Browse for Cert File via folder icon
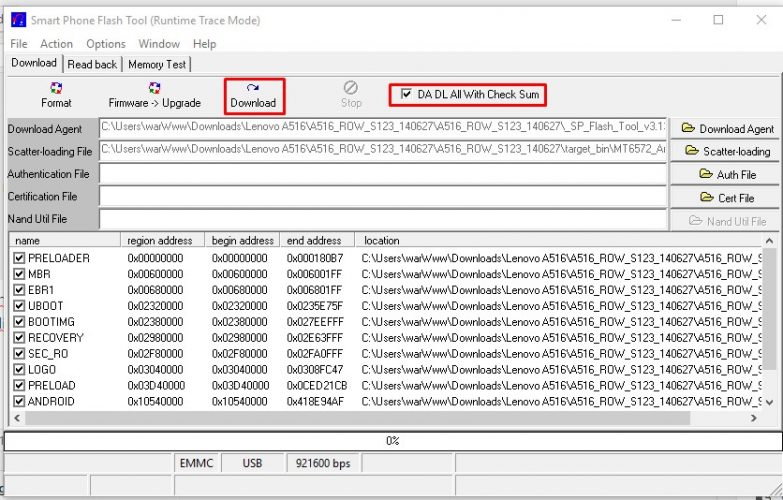The width and height of the screenshot is (783, 500). [x=707, y=197]
